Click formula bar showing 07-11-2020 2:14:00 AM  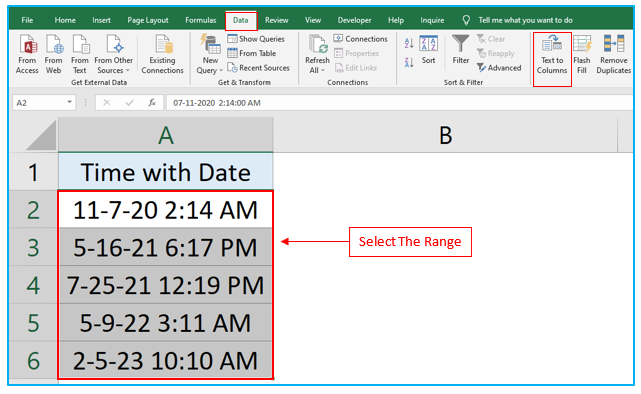coord(399,103)
